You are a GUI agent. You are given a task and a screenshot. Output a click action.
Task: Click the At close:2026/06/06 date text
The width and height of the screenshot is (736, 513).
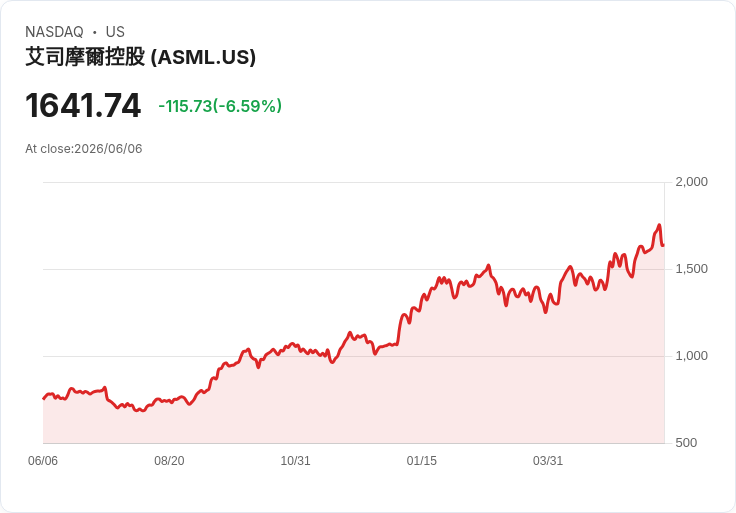(84, 149)
